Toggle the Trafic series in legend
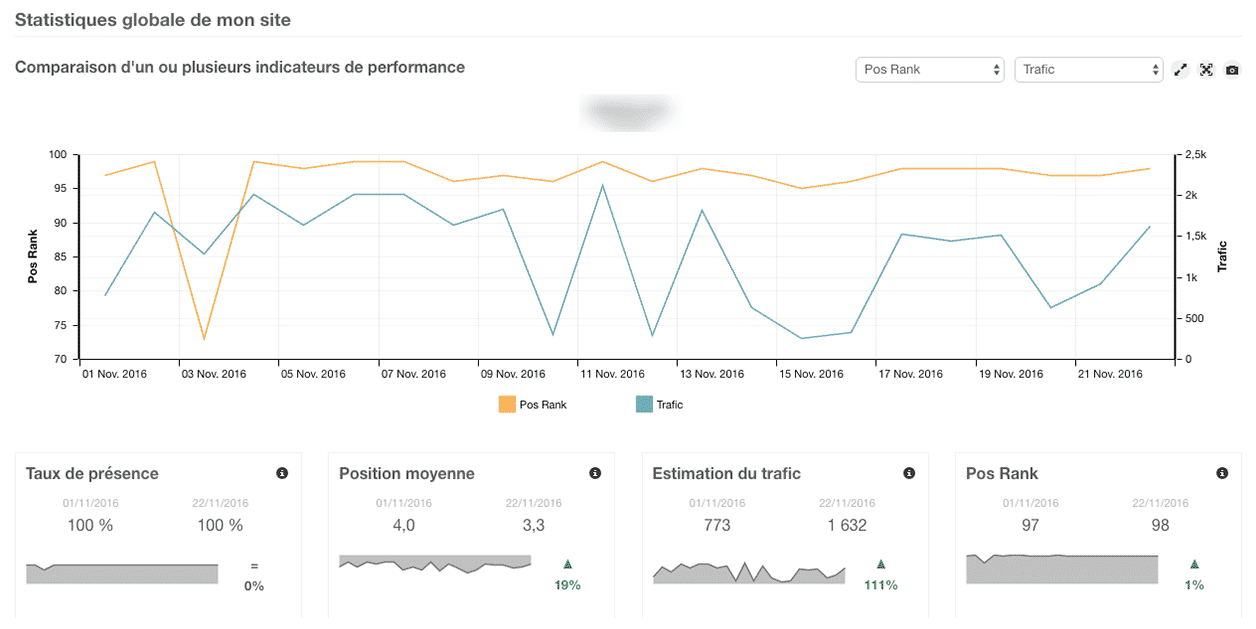 pos(669,405)
